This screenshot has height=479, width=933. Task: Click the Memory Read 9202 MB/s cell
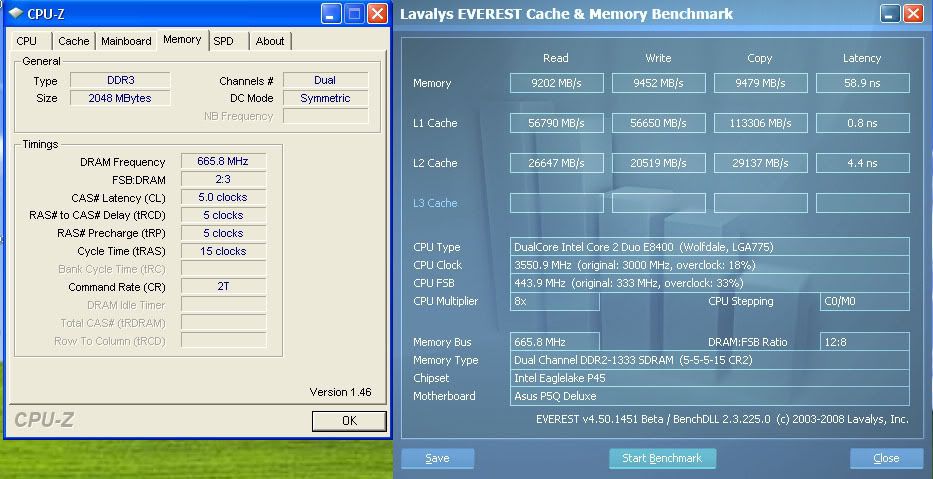(556, 83)
